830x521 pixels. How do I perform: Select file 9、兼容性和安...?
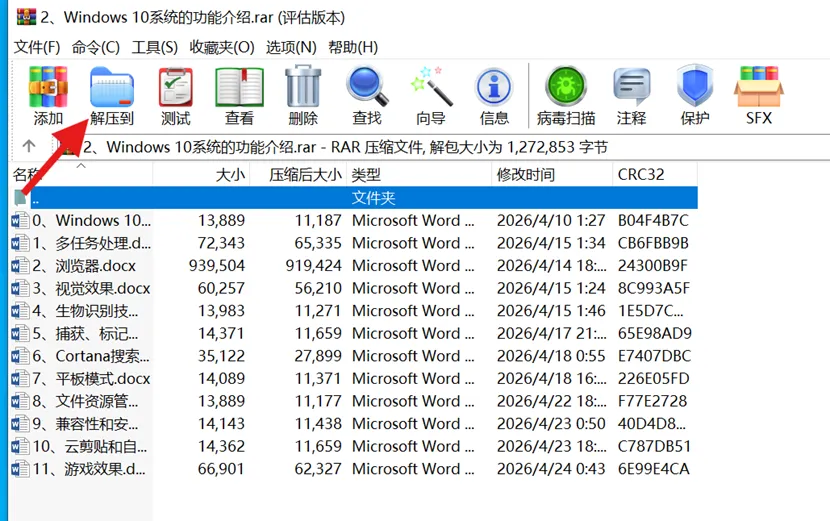pos(354,424)
